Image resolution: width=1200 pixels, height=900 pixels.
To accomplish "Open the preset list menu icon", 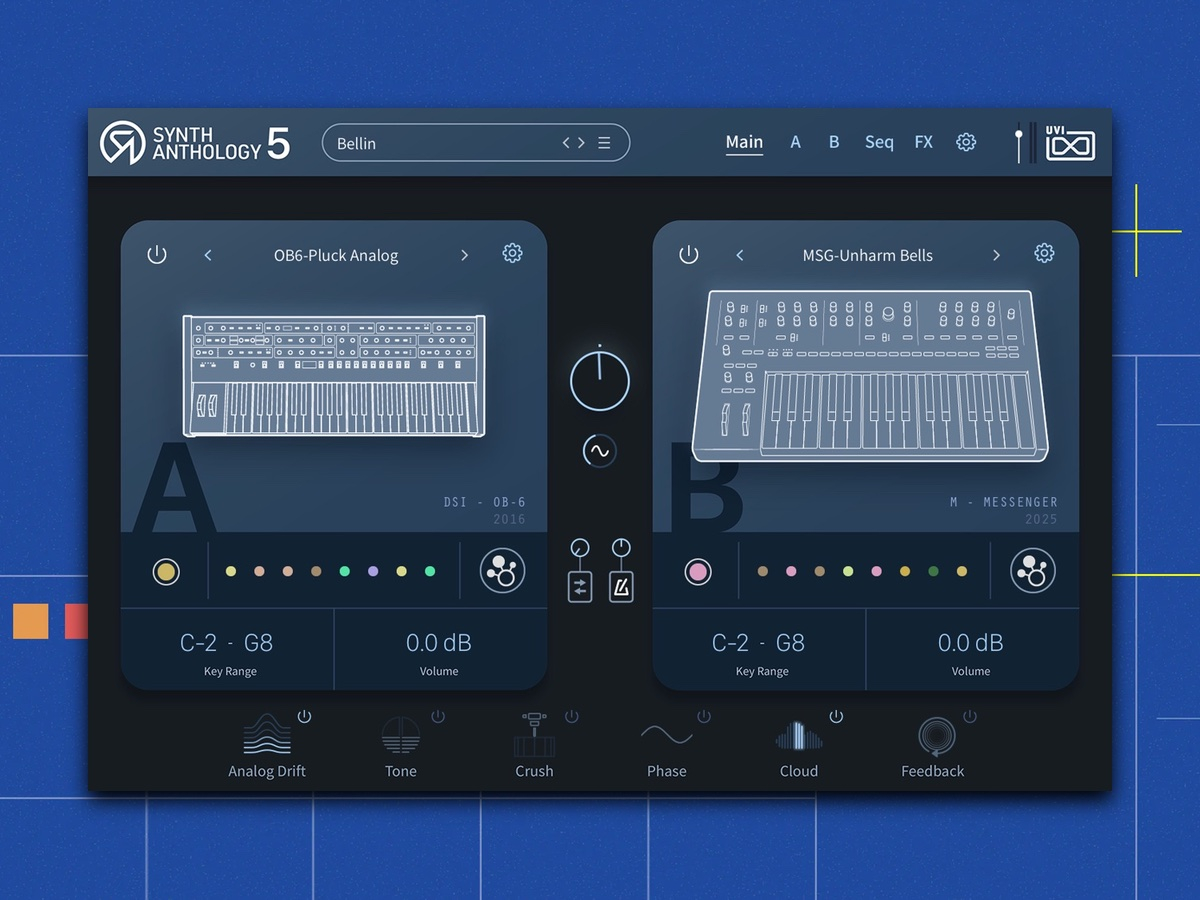I will pos(604,143).
